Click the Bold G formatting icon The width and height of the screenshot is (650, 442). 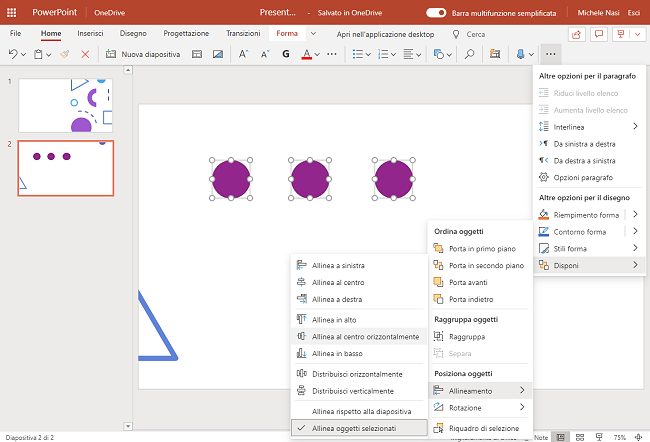tap(286, 54)
